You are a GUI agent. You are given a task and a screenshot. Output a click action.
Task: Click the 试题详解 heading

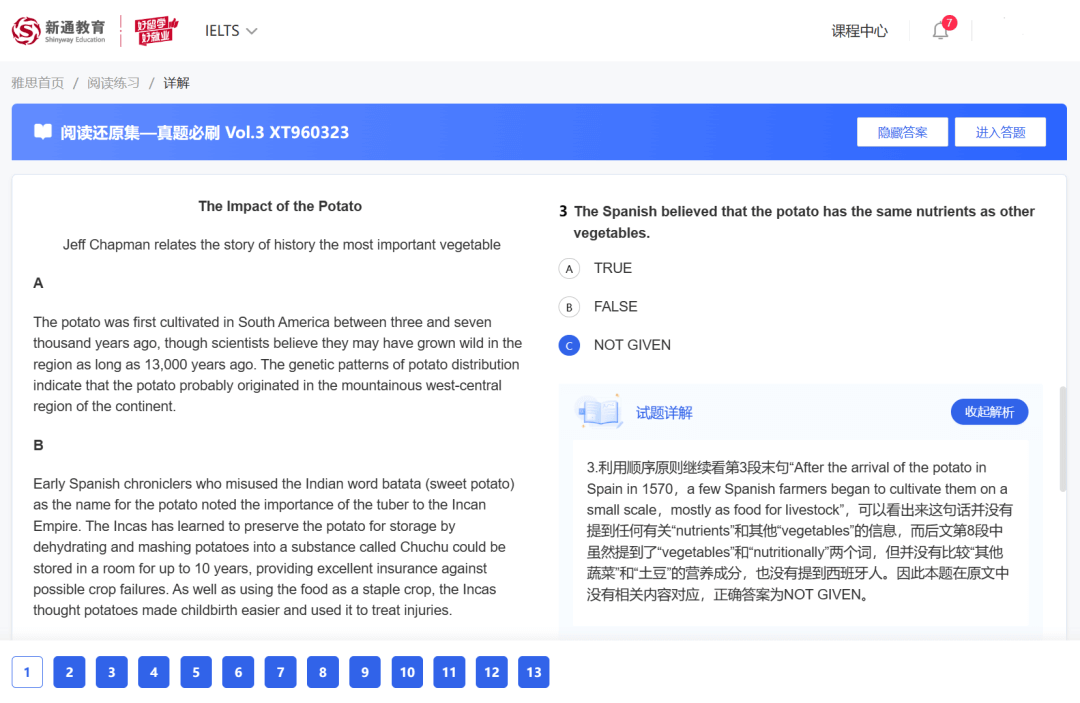pyautogui.click(x=664, y=412)
